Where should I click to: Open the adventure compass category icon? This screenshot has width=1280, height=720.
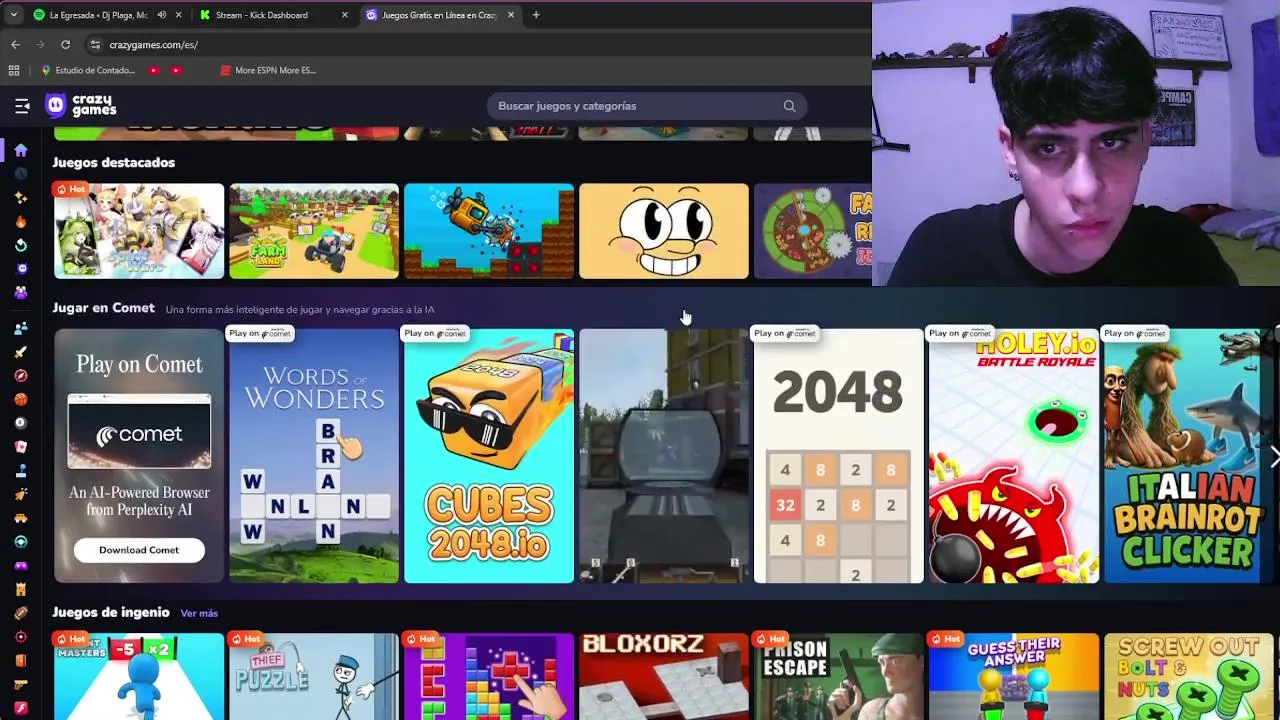20,376
